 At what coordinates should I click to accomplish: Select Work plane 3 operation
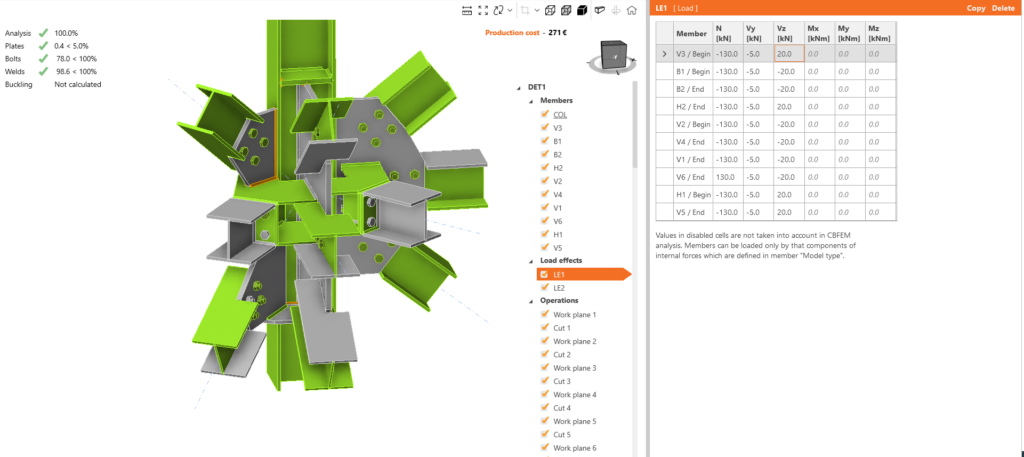click(575, 368)
